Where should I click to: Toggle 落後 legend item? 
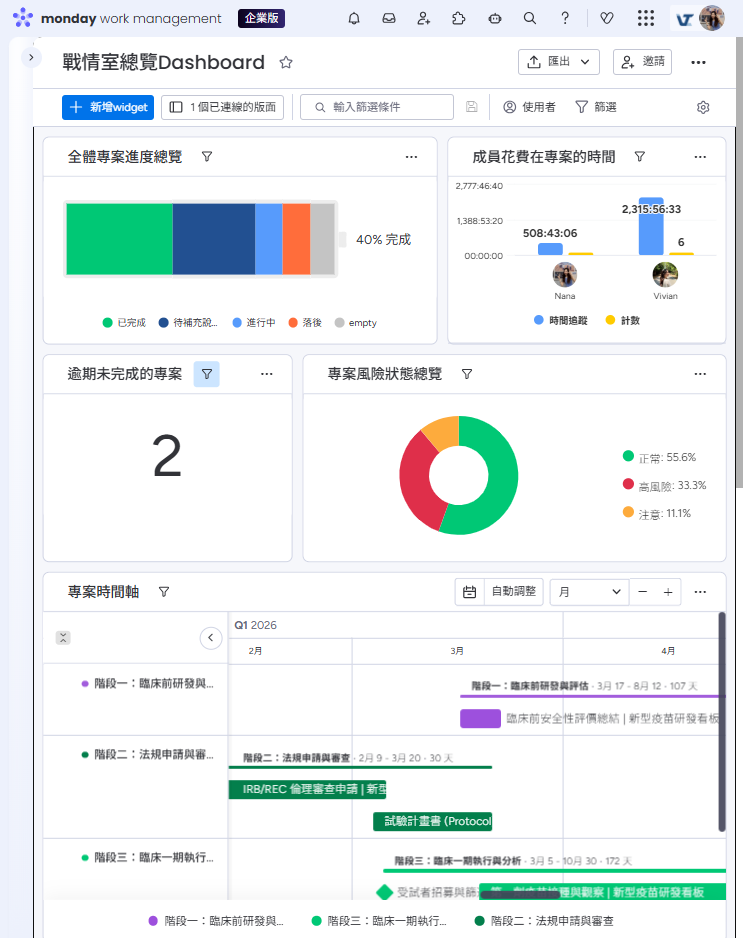pyautogui.click(x=305, y=323)
